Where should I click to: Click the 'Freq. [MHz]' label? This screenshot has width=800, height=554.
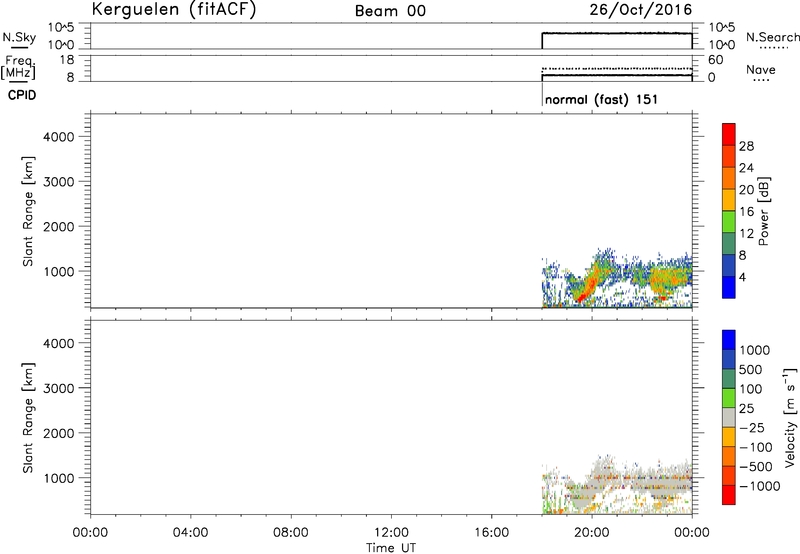(x=18, y=67)
